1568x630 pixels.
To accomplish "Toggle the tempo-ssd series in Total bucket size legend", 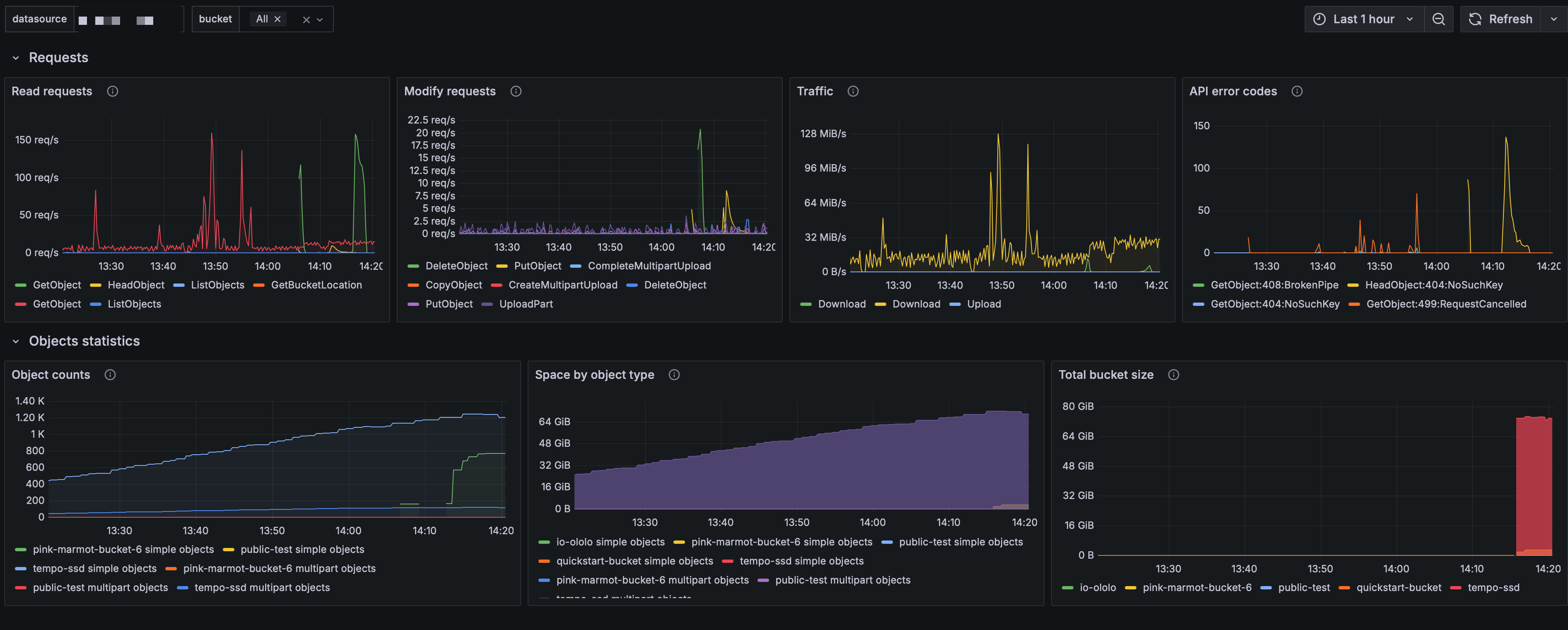I will [1493, 587].
